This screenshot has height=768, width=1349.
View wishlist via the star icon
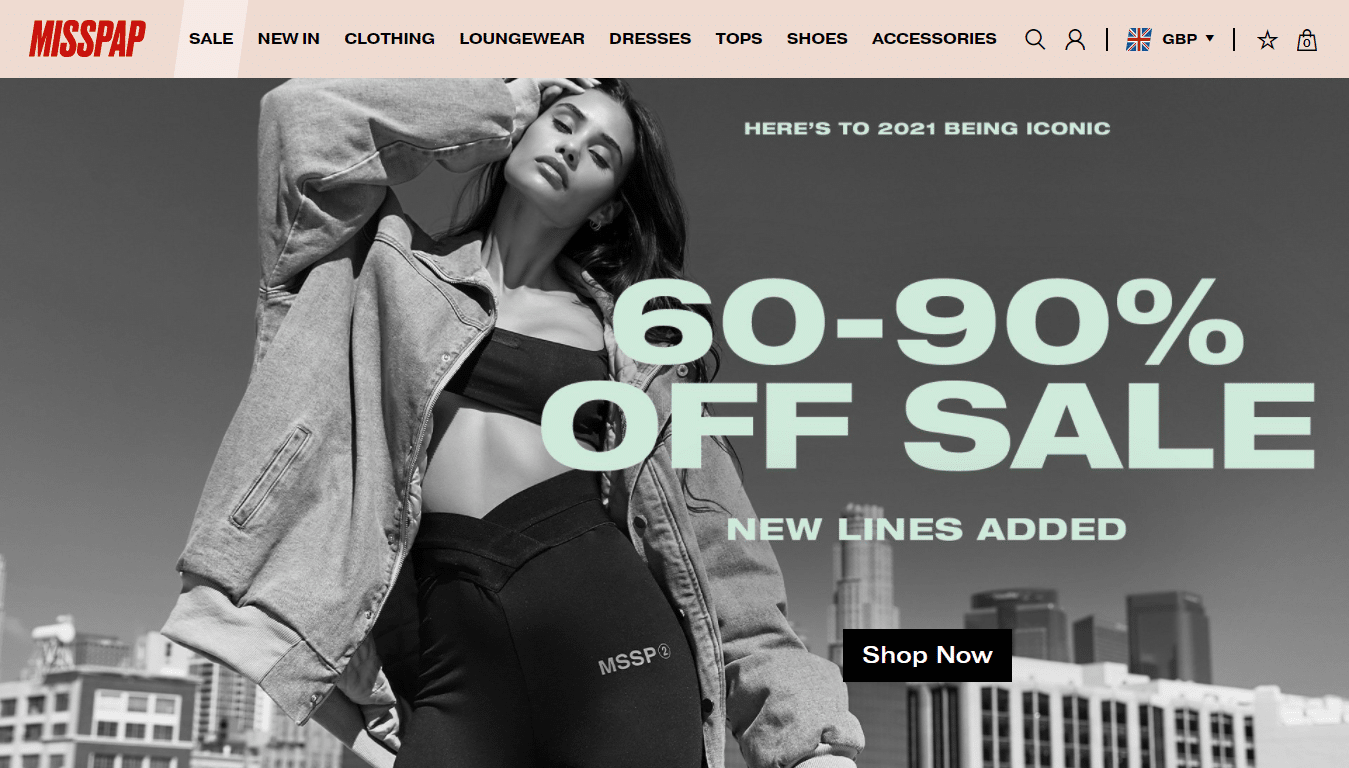click(x=1267, y=39)
